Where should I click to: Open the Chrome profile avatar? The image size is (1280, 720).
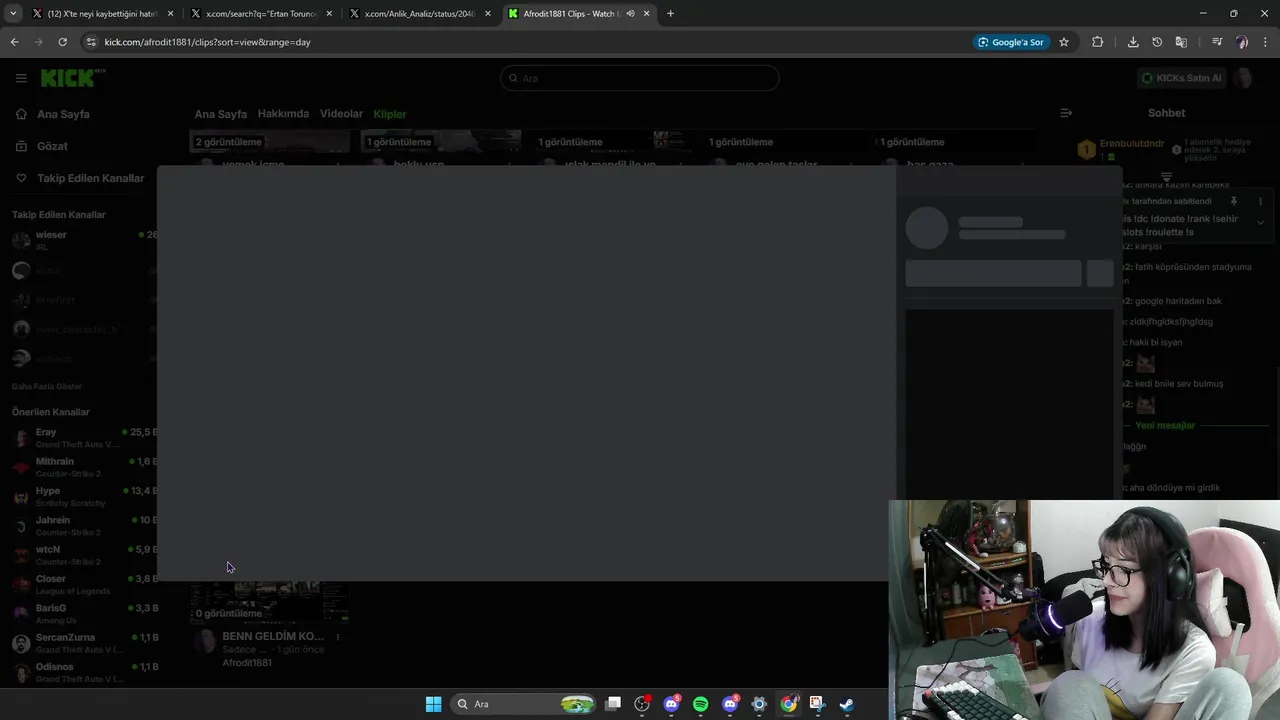[x=1242, y=42]
